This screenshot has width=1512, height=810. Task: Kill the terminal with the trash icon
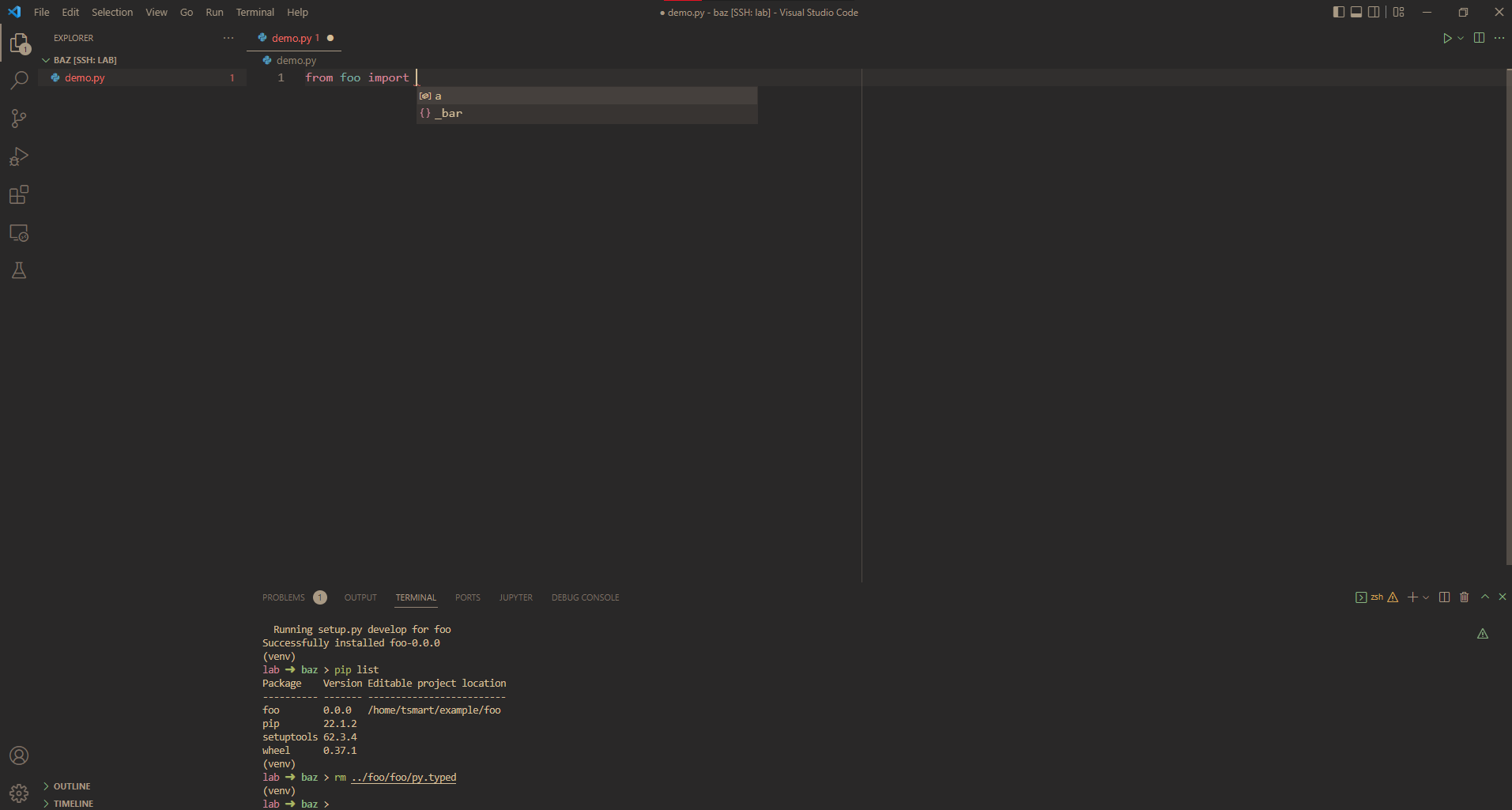coord(1464,597)
